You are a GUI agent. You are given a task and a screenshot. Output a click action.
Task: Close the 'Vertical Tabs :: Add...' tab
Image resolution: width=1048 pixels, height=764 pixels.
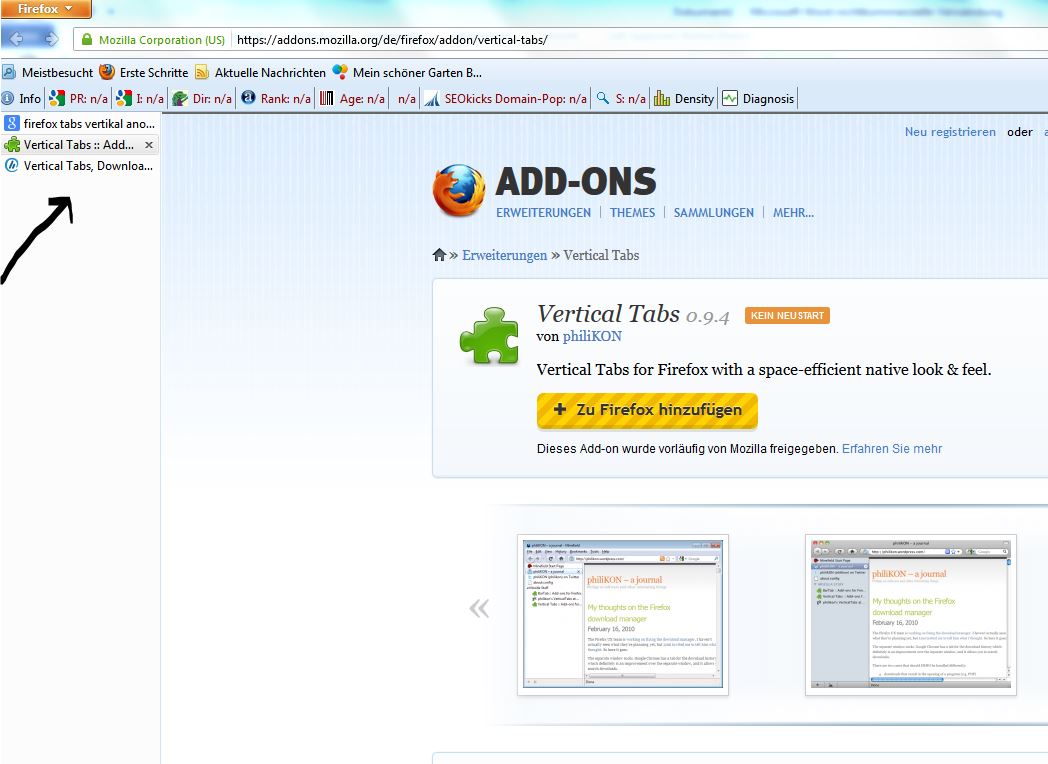click(149, 145)
